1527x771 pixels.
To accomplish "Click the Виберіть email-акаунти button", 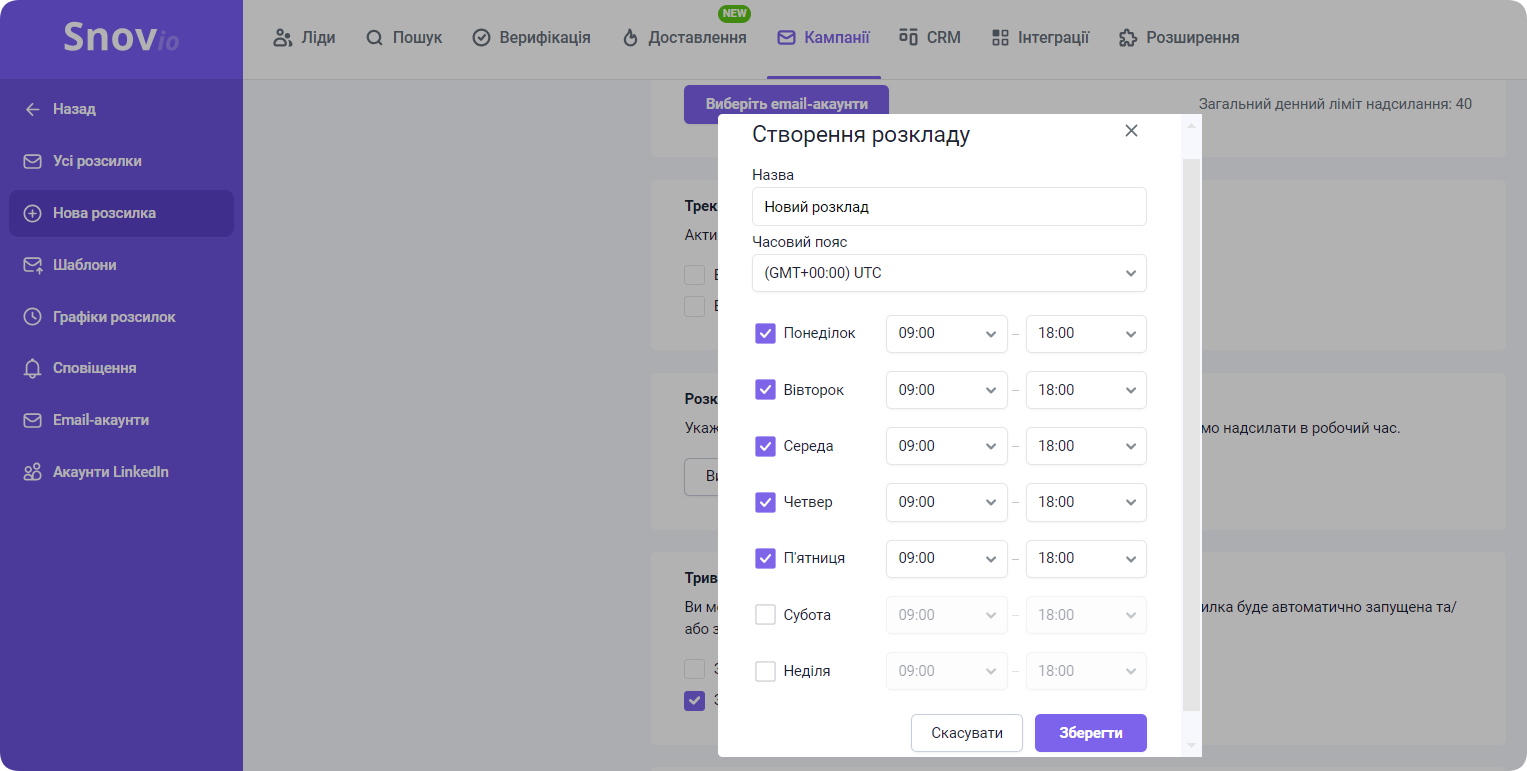I will 786,104.
